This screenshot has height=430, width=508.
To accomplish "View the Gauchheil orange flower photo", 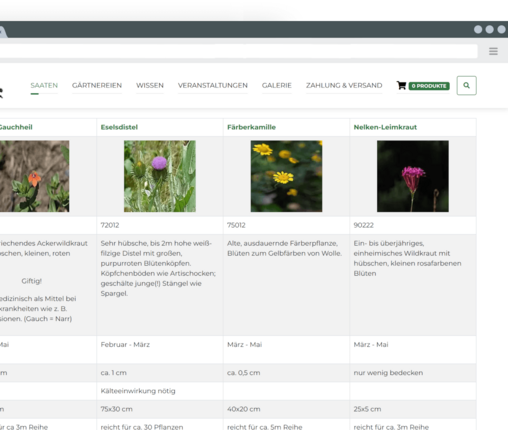I will pos(35,176).
